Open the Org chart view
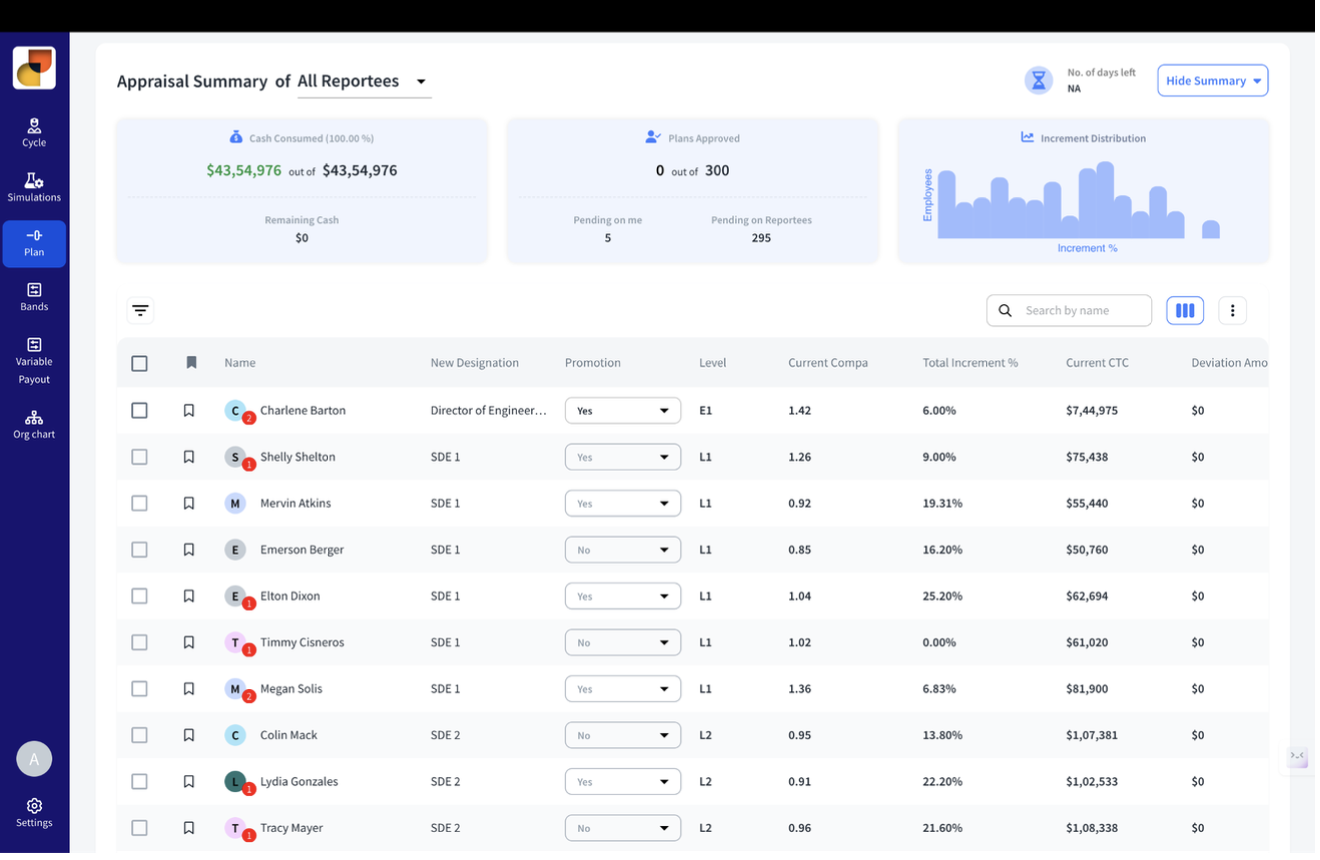 (34, 425)
